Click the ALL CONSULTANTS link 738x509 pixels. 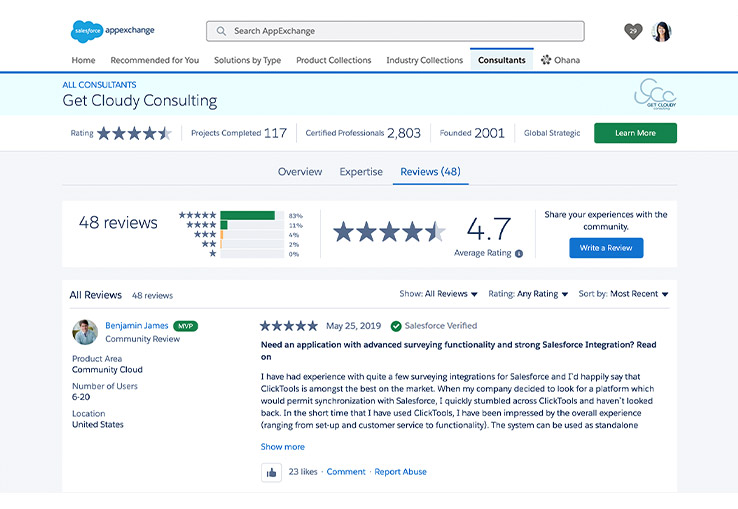pyautogui.click(x=99, y=85)
